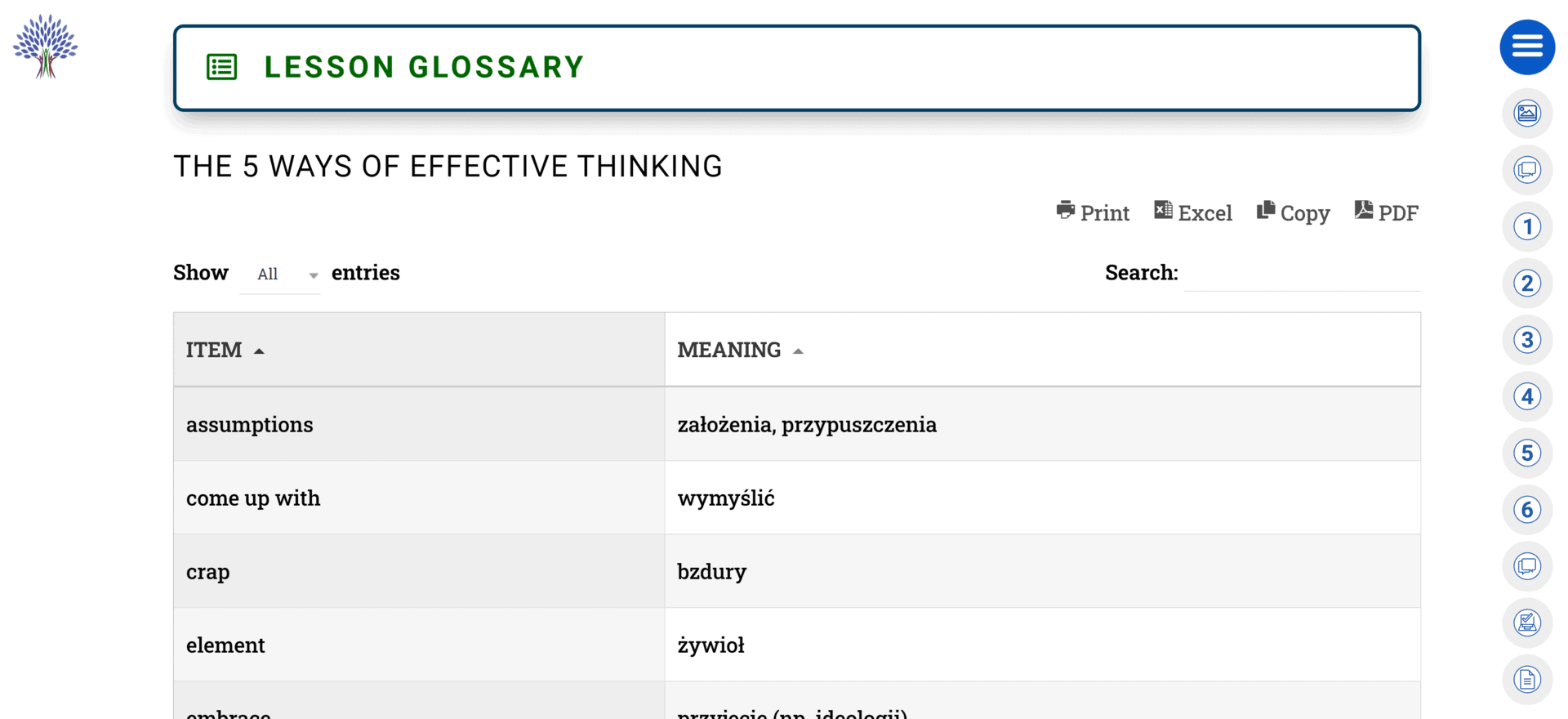Open the discussion bubble icon below the gallery icon
Image resolution: width=1568 pixels, height=719 pixels.
(1527, 170)
